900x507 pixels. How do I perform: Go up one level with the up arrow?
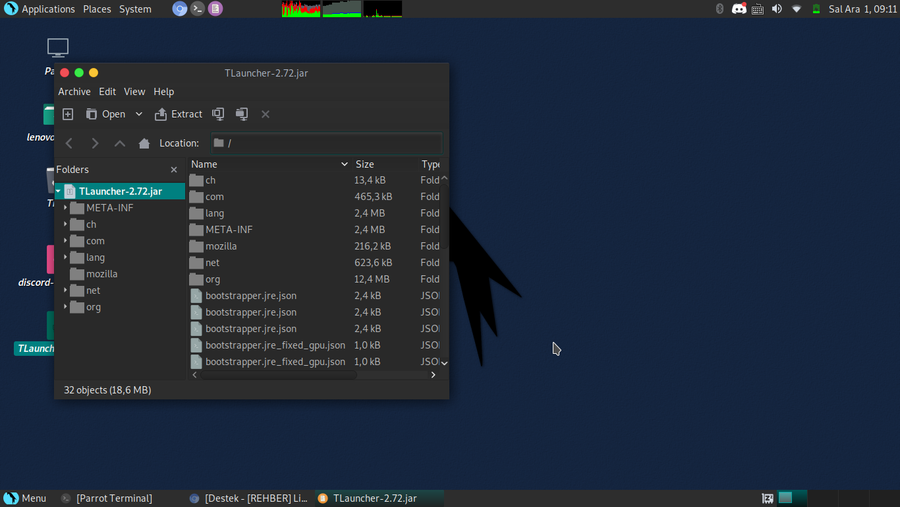[x=119, y=143]
